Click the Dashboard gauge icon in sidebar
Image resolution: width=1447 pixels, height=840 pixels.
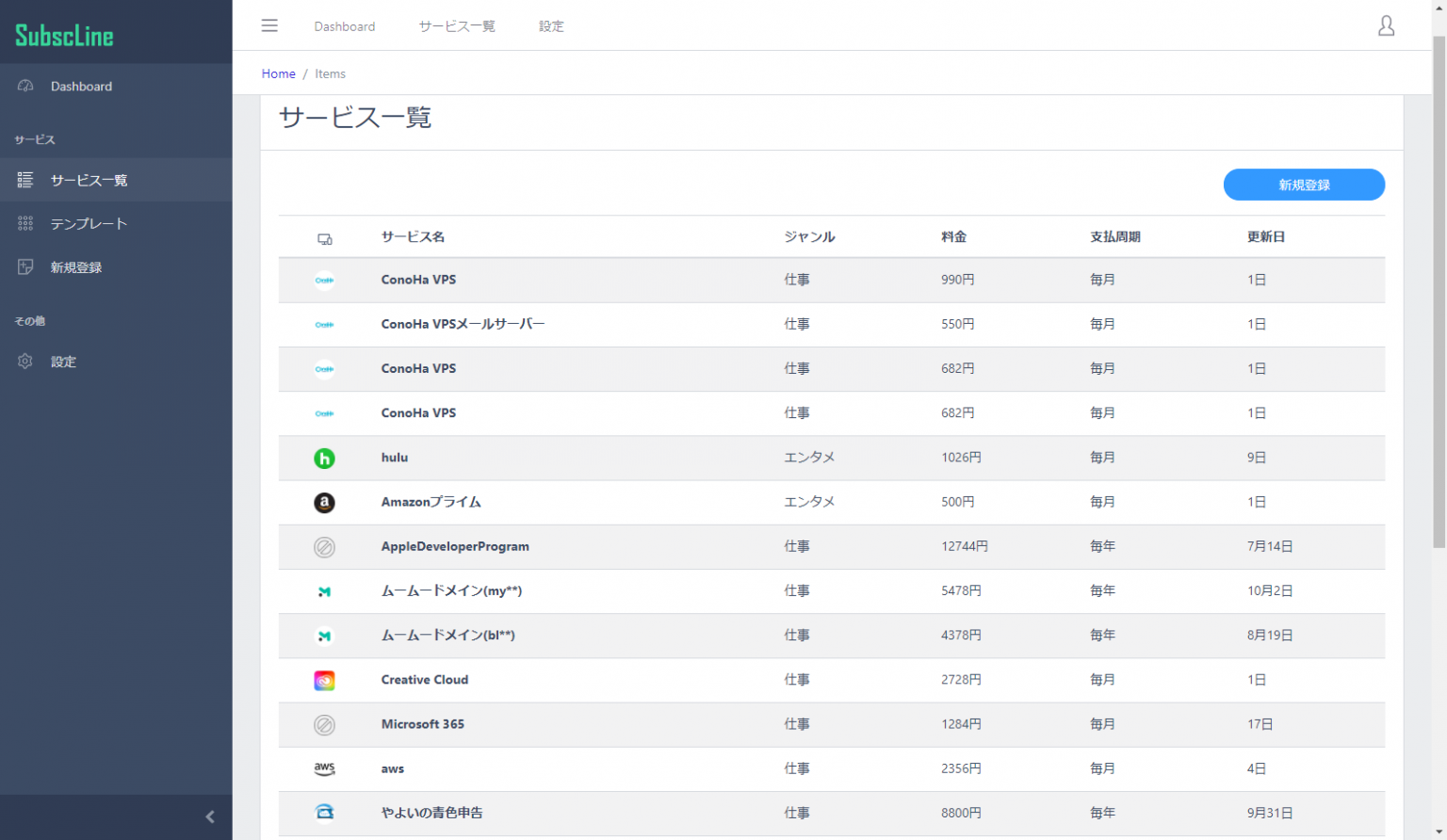click(25, 86)
